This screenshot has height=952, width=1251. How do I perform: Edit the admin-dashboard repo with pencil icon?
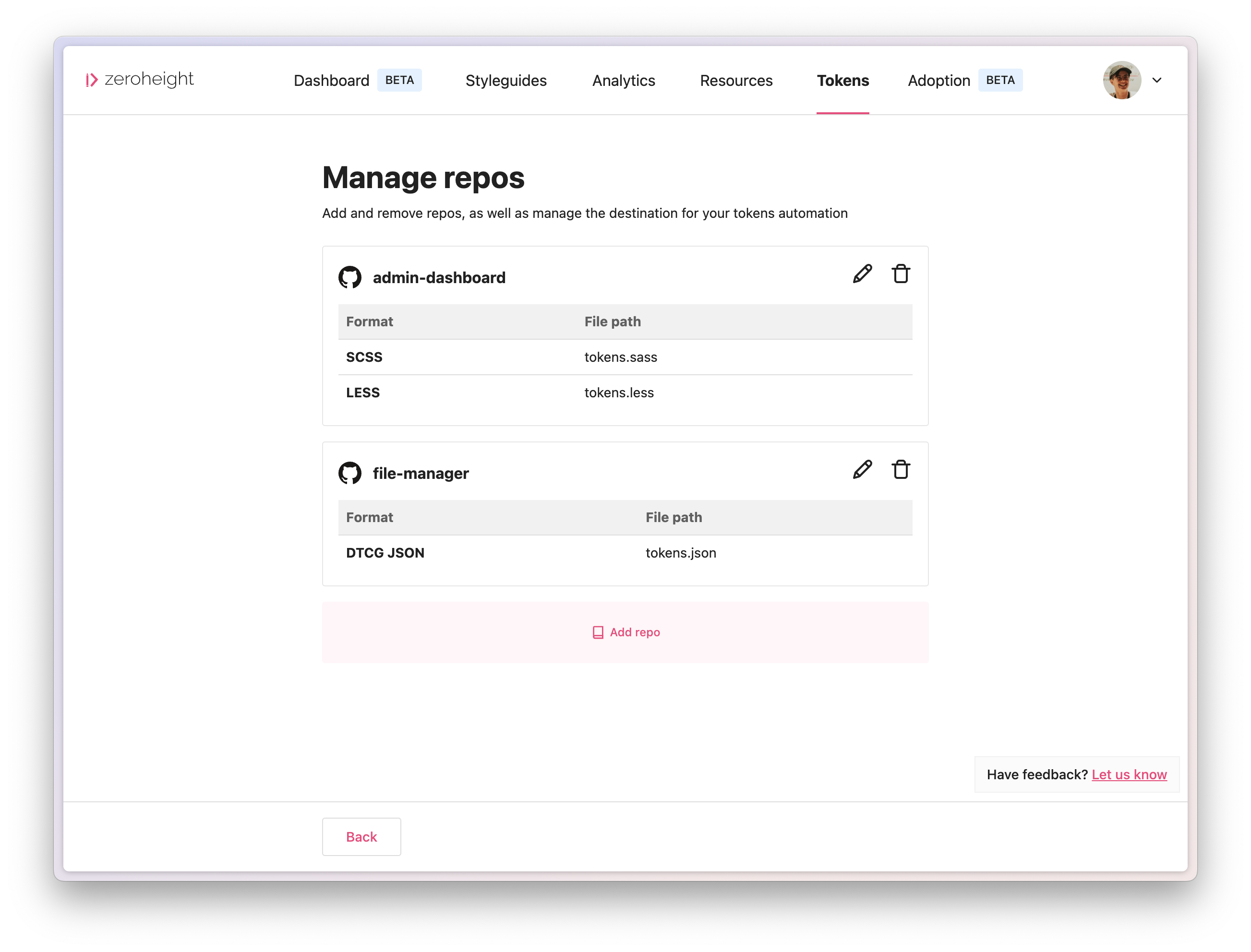pyautogui.click(x=862, y=274)
